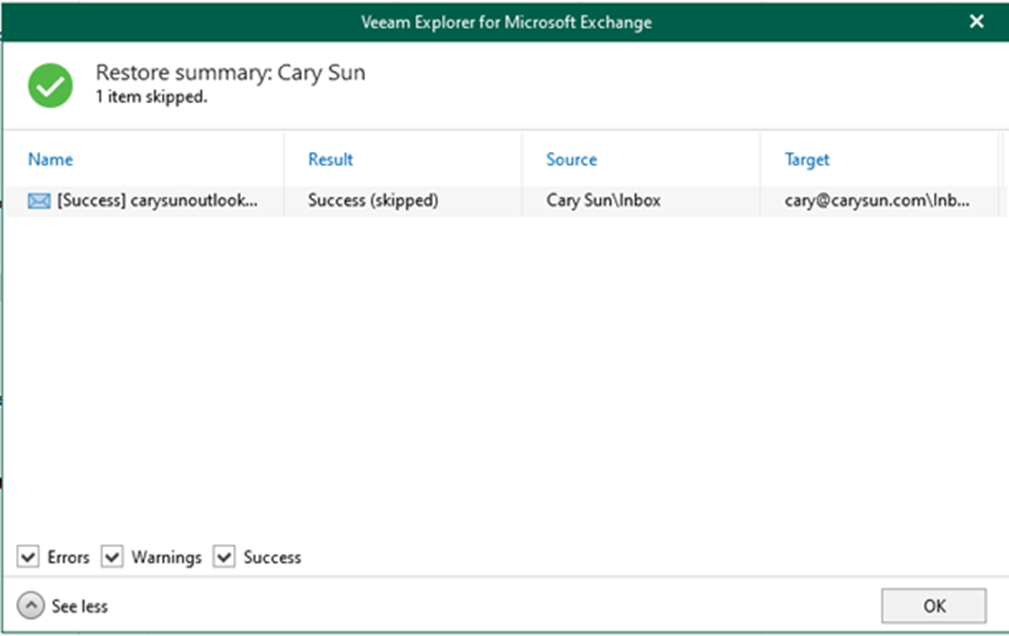Sort by the Result column header

[330, 160]
